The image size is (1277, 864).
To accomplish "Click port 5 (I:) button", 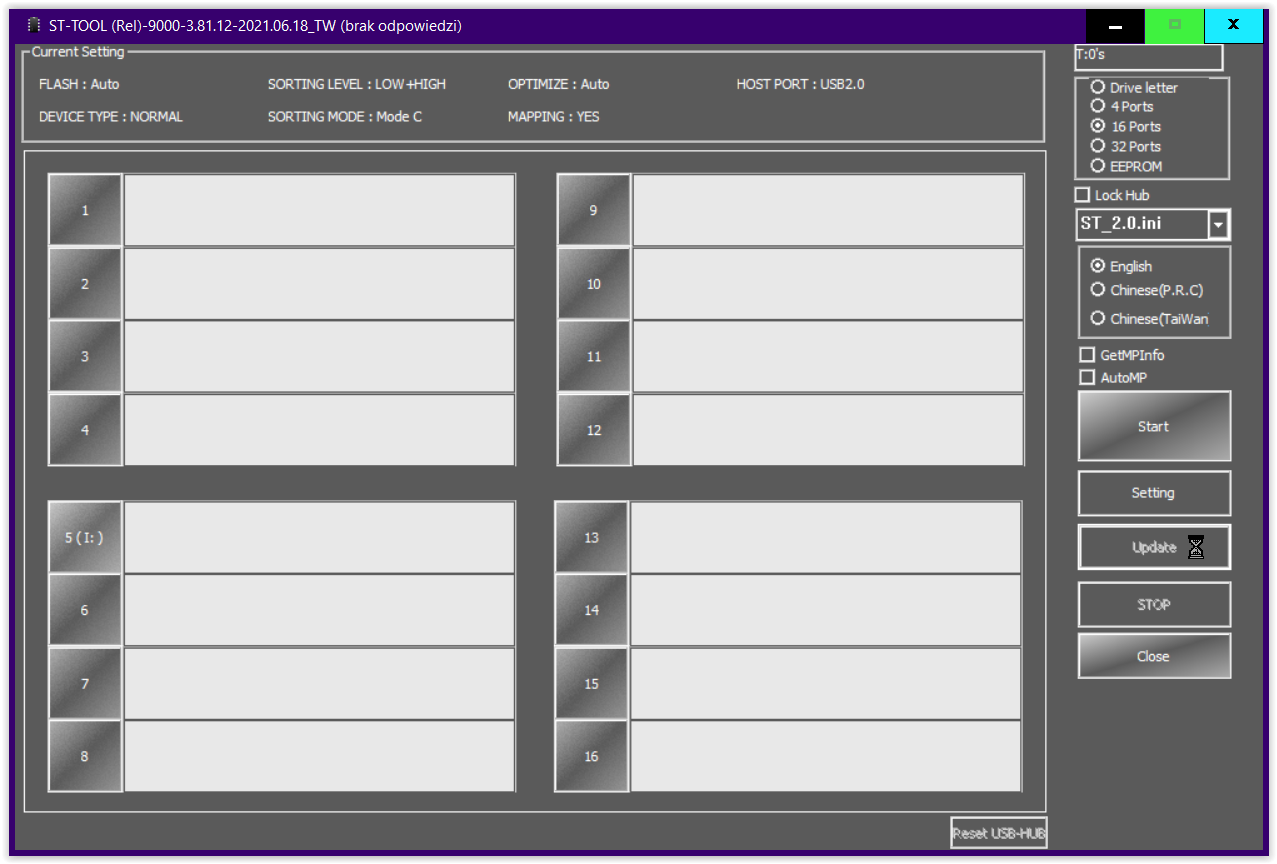I will pyautogui.click(x=85, y=537).
